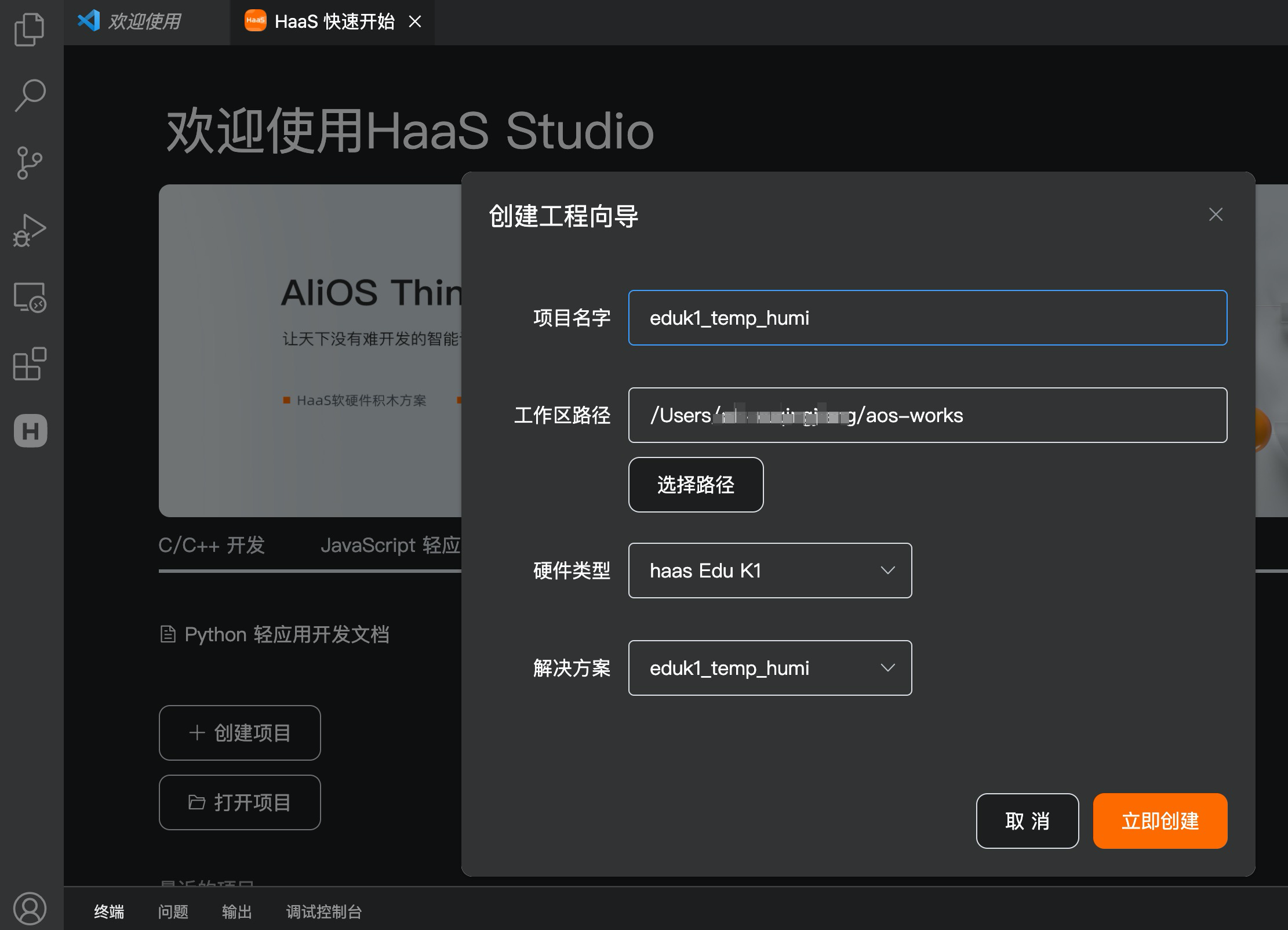Open the Remote Explorer icon in the sidebar
Screen dimensions: 1288x930
tap(29, 299)
